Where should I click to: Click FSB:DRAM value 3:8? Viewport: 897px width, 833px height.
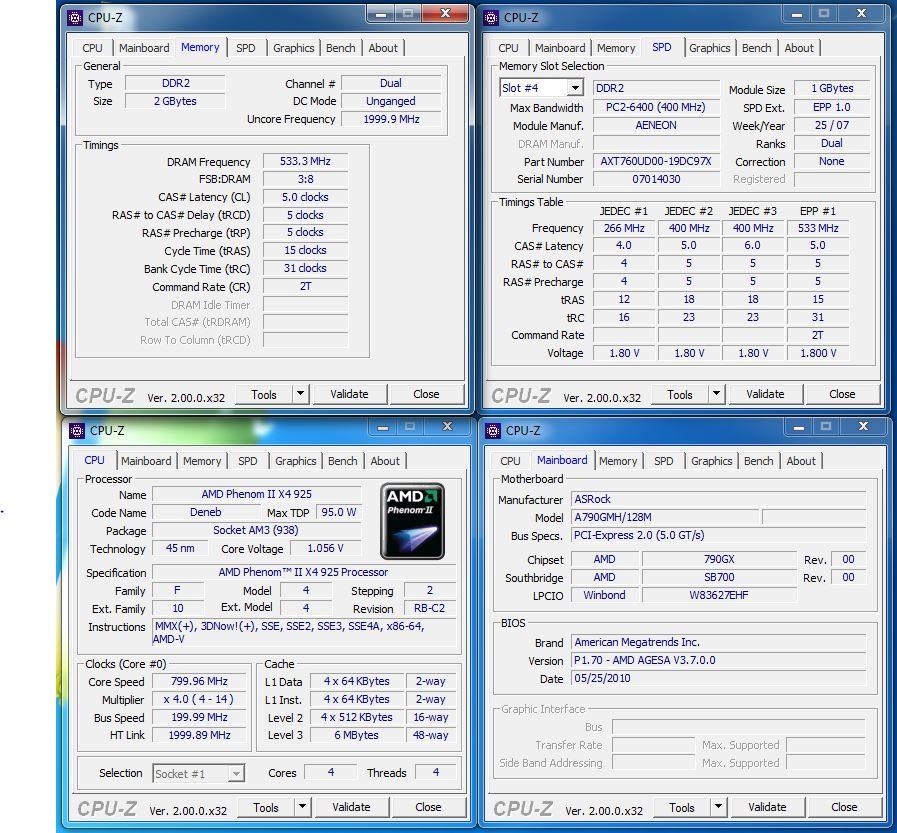coord(305,179)
